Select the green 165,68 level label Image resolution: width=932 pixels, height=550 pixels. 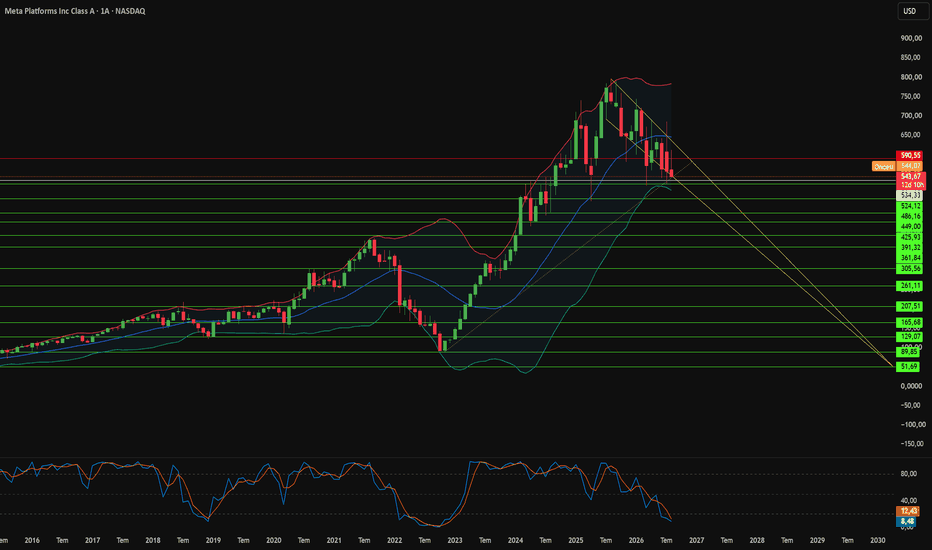point(910,322)
